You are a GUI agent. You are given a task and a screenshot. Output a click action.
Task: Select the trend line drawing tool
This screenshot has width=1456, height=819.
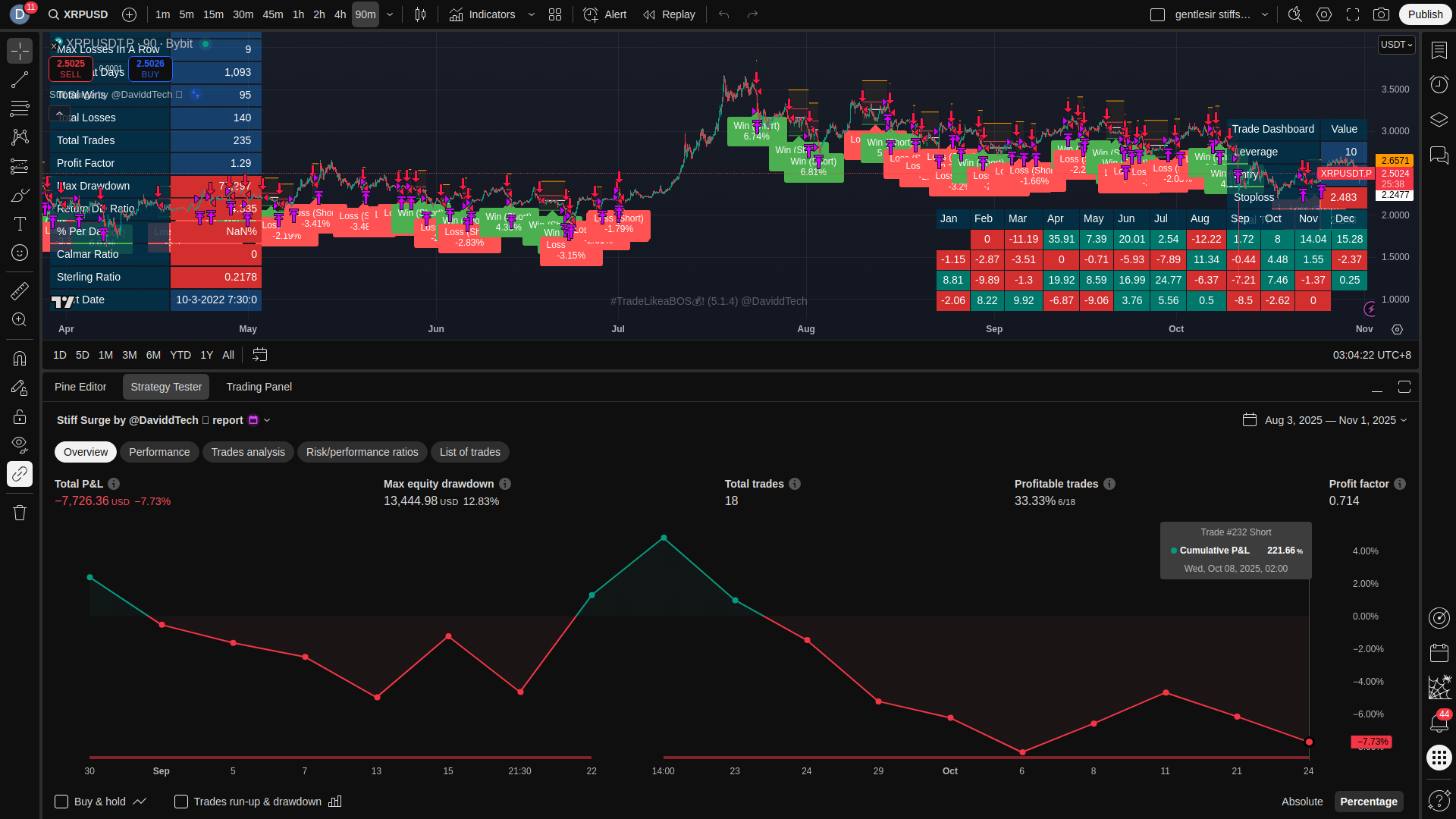click(20, 80)
